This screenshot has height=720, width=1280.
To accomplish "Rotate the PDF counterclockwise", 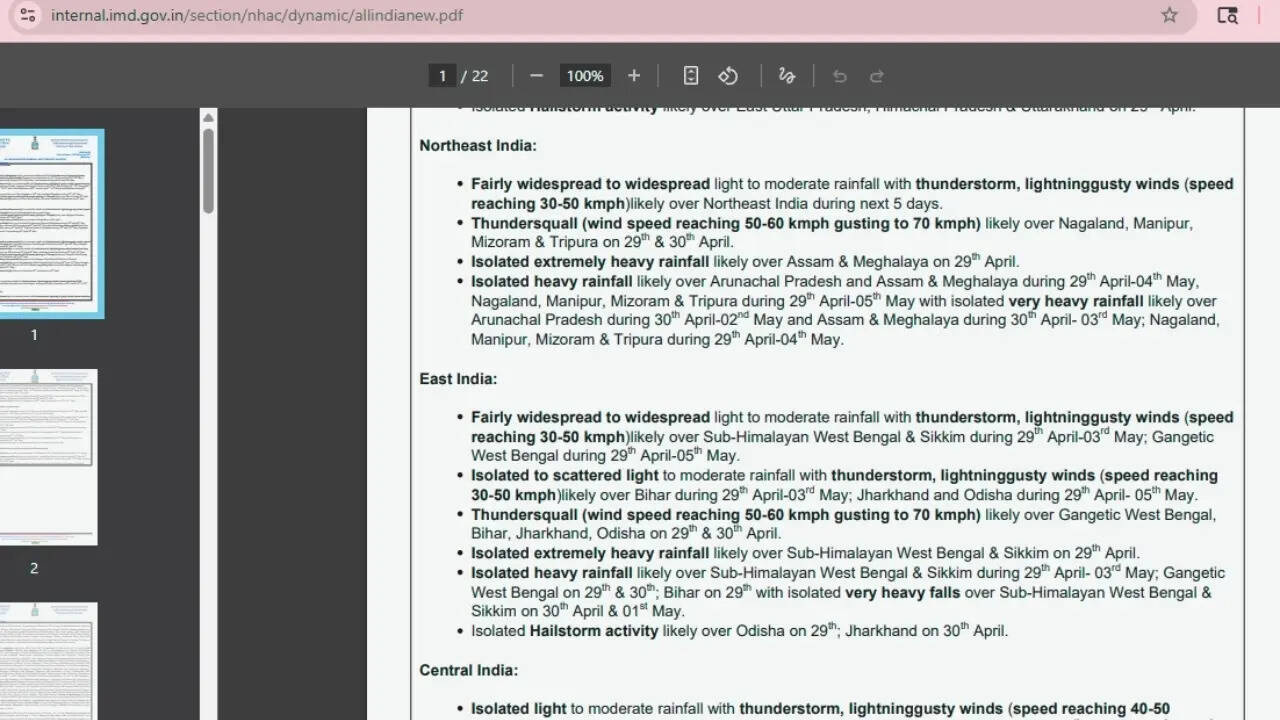I will 728,76.
